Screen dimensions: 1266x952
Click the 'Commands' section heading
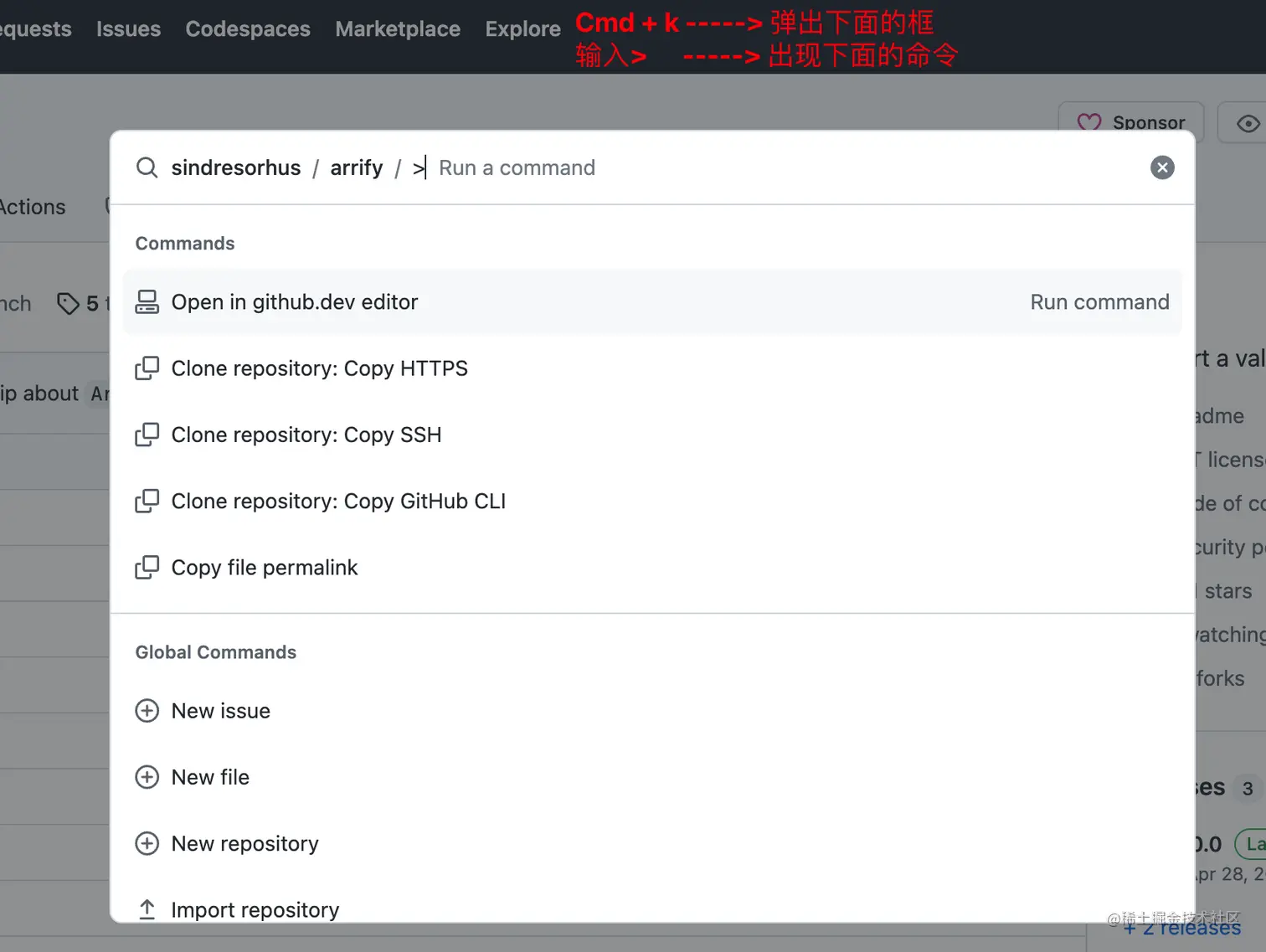coord(185,244)
